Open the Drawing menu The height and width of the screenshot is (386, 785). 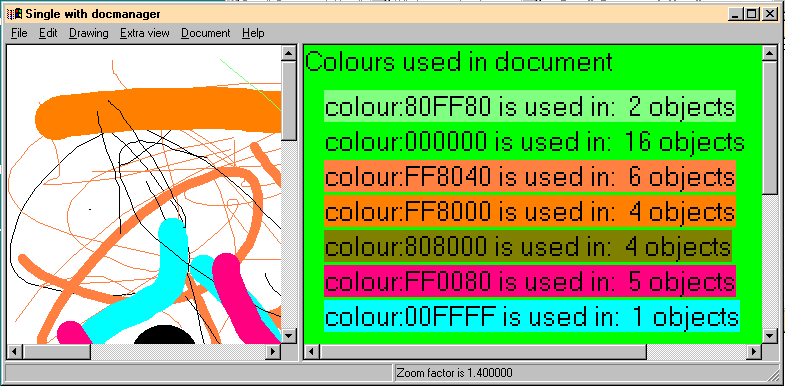(89, 33)
